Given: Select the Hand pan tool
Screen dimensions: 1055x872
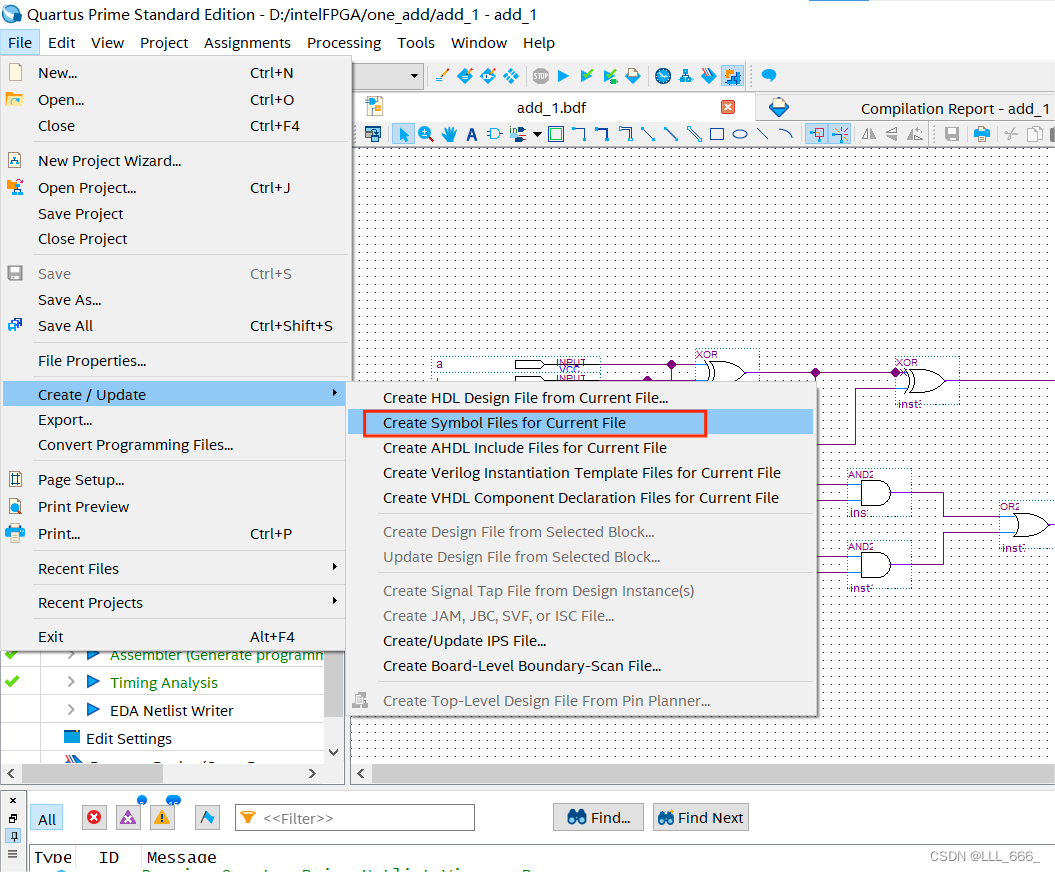Looking at the screenshot, I should tap(449, 134).
